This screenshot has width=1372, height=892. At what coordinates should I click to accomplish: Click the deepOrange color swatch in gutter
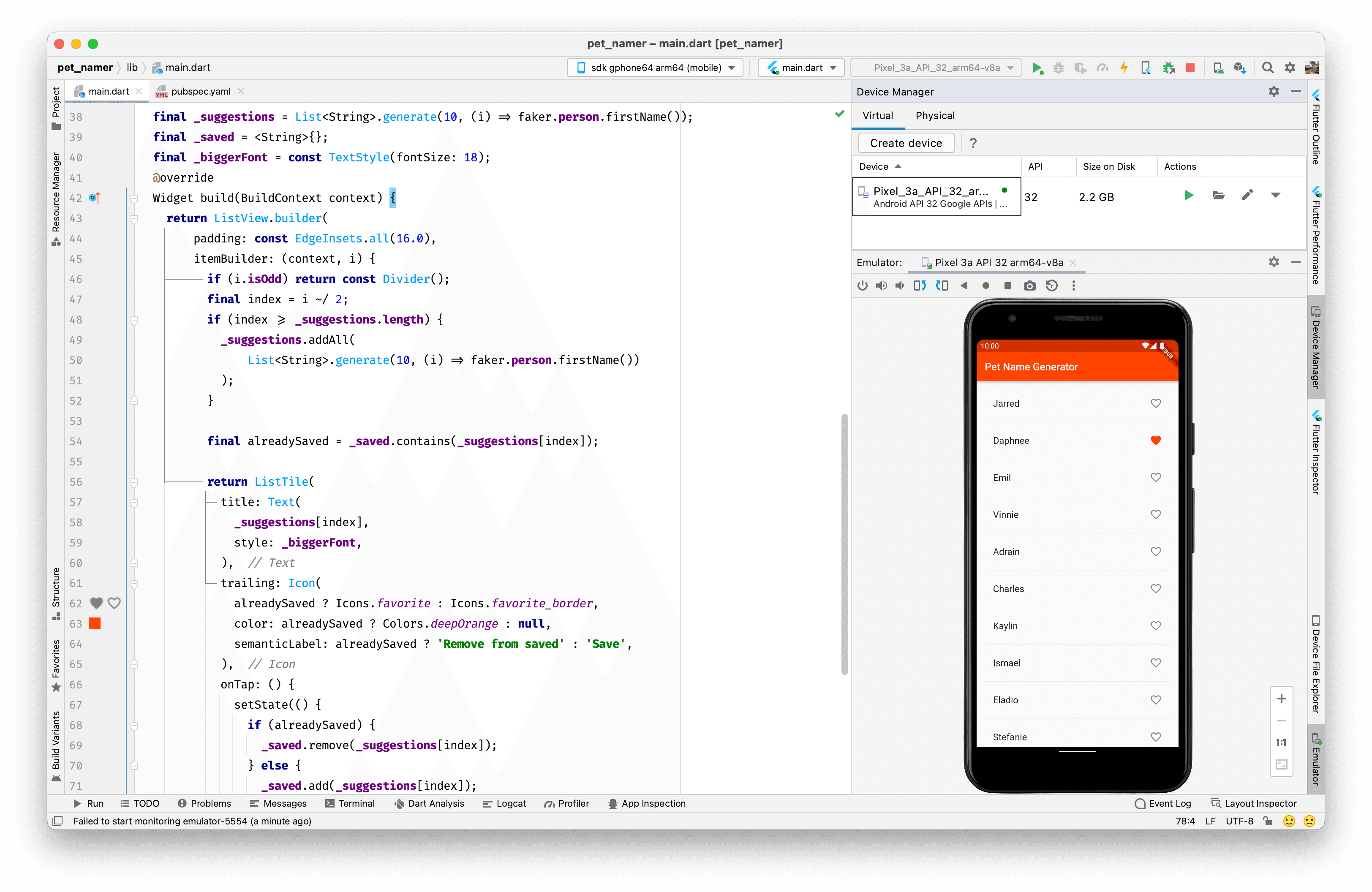pos(95,623)
